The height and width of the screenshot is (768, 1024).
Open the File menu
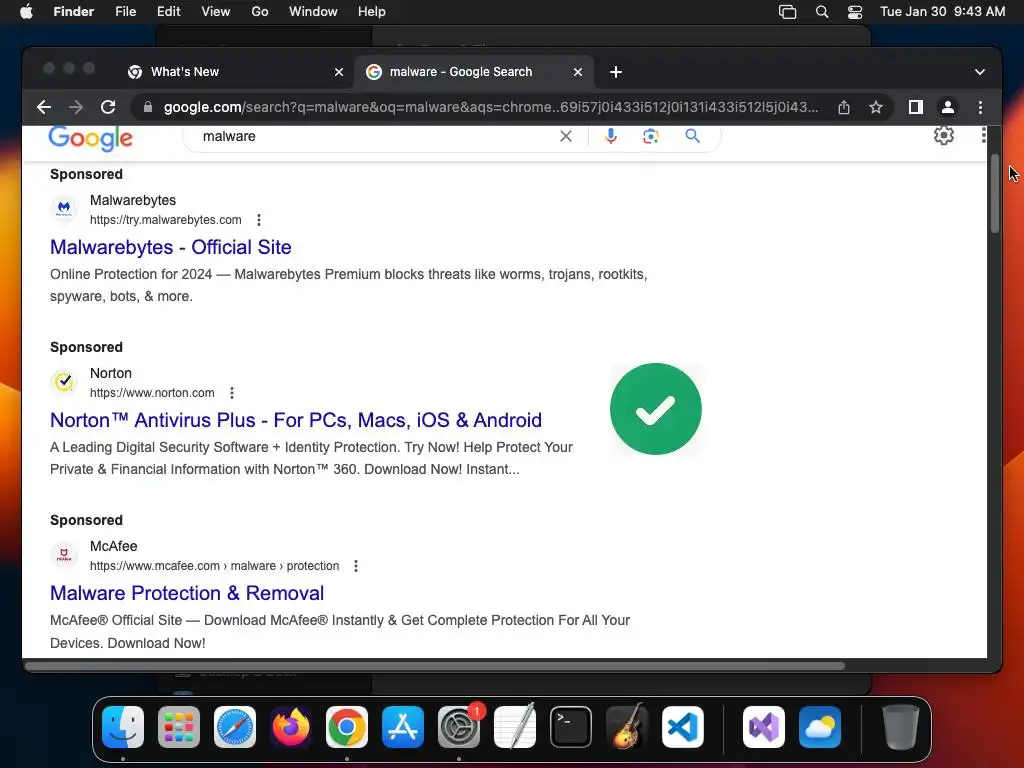[x=125, y=12]
